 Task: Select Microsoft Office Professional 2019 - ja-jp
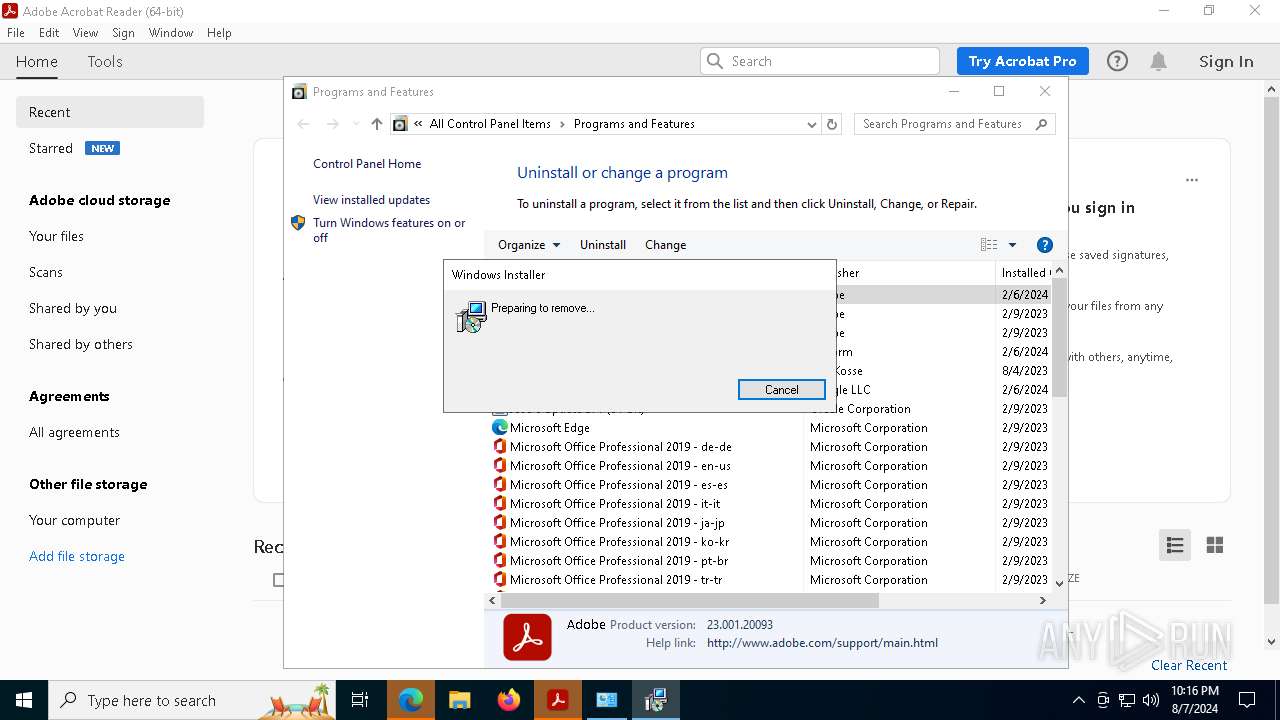coord(617,523)
